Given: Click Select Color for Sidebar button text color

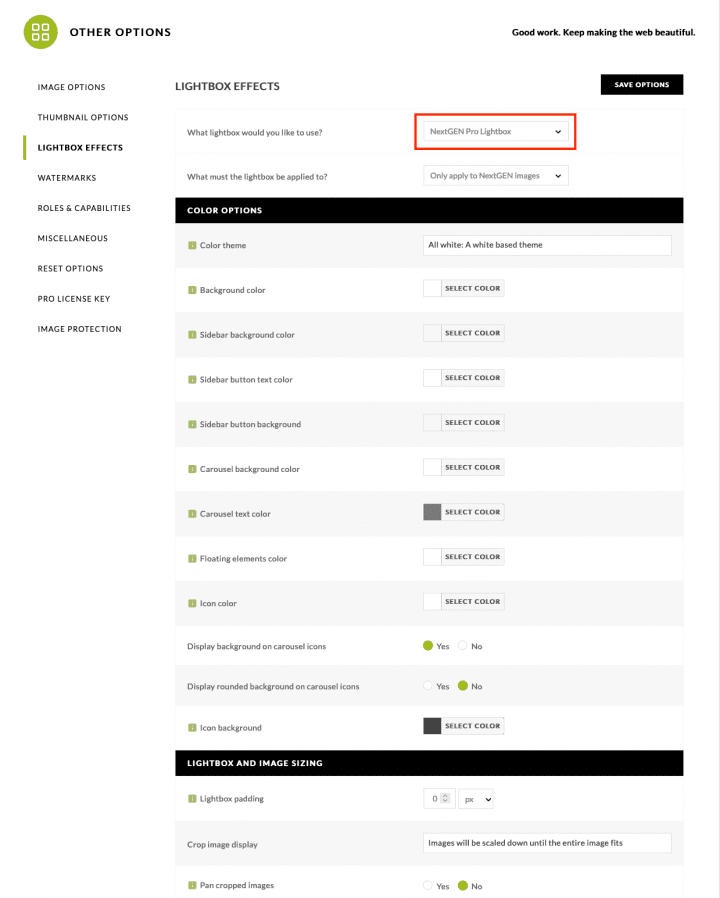Looking at the screenshot, I should (473, 377).
